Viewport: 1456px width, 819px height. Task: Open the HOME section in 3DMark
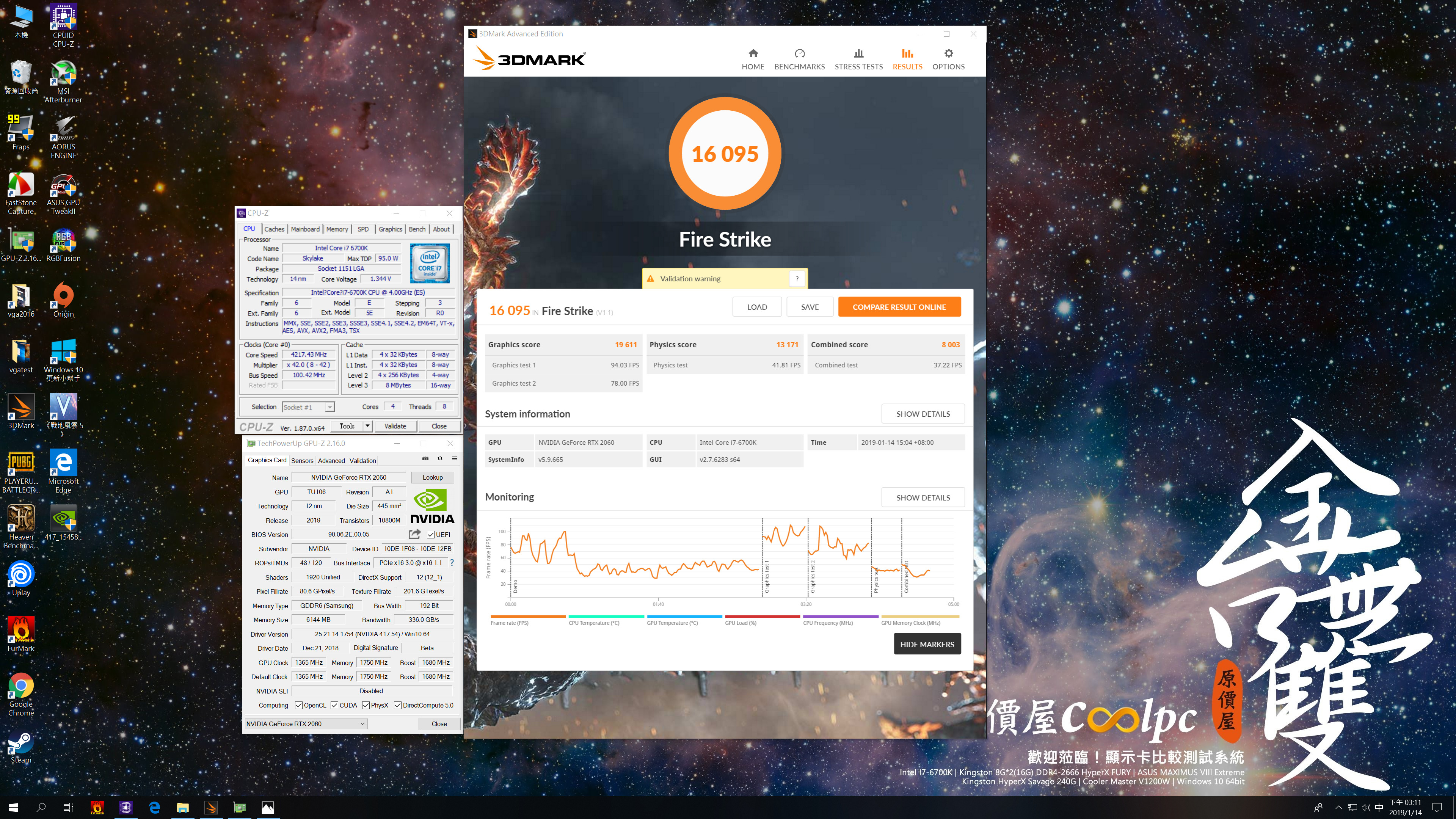pos(753,60)
